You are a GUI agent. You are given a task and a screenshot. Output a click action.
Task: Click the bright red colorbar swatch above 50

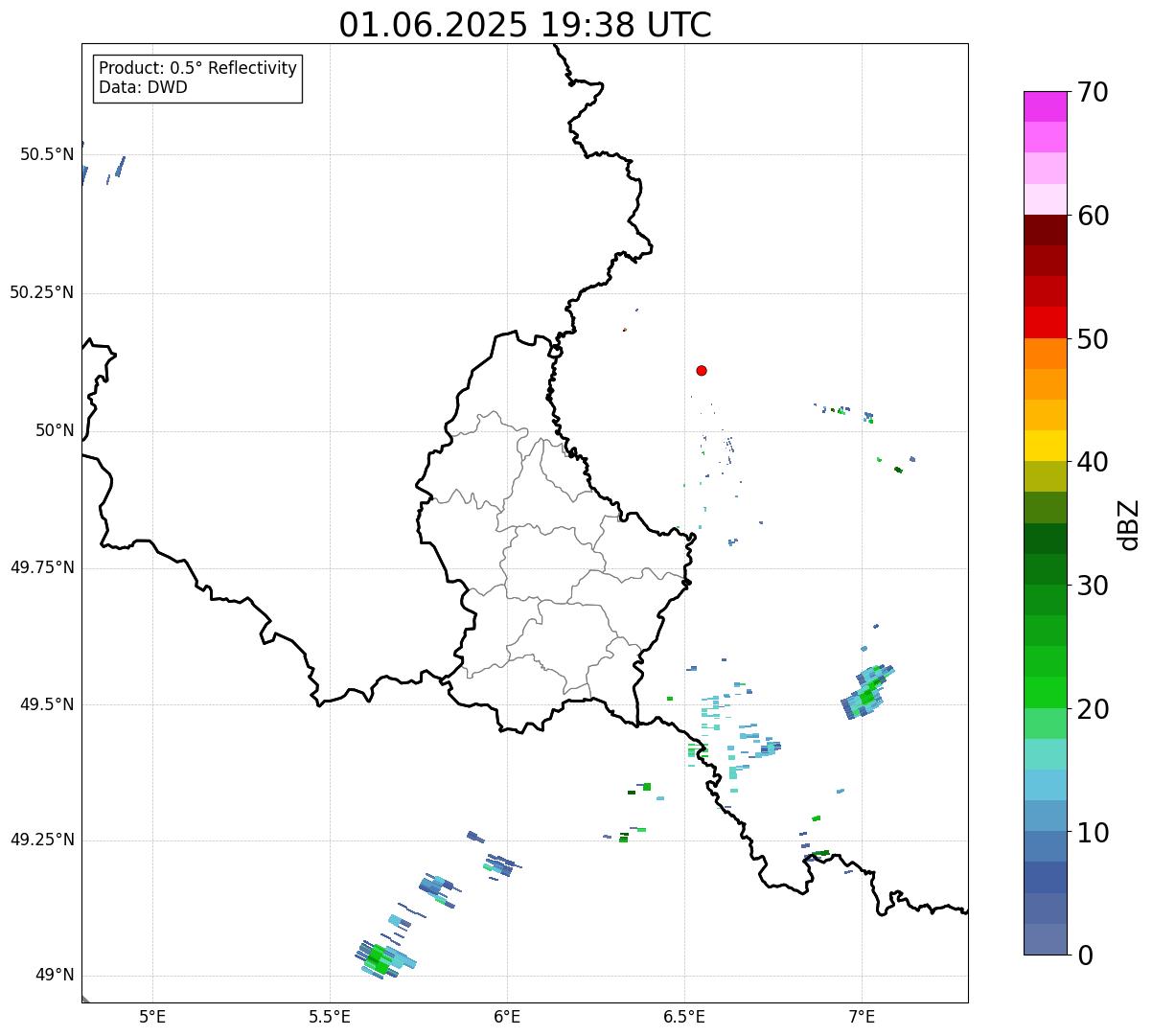click(1045, 322)
